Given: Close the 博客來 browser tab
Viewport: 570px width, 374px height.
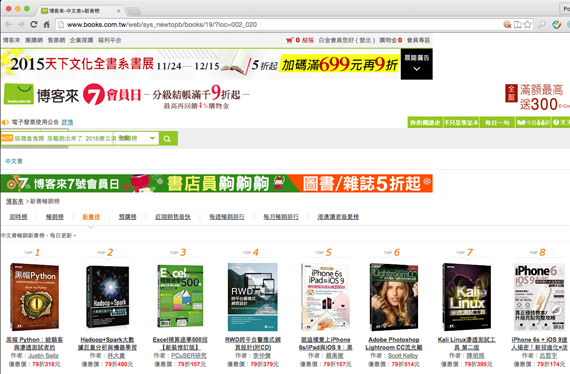Looking at the screenshot, I should pos(119,11).
